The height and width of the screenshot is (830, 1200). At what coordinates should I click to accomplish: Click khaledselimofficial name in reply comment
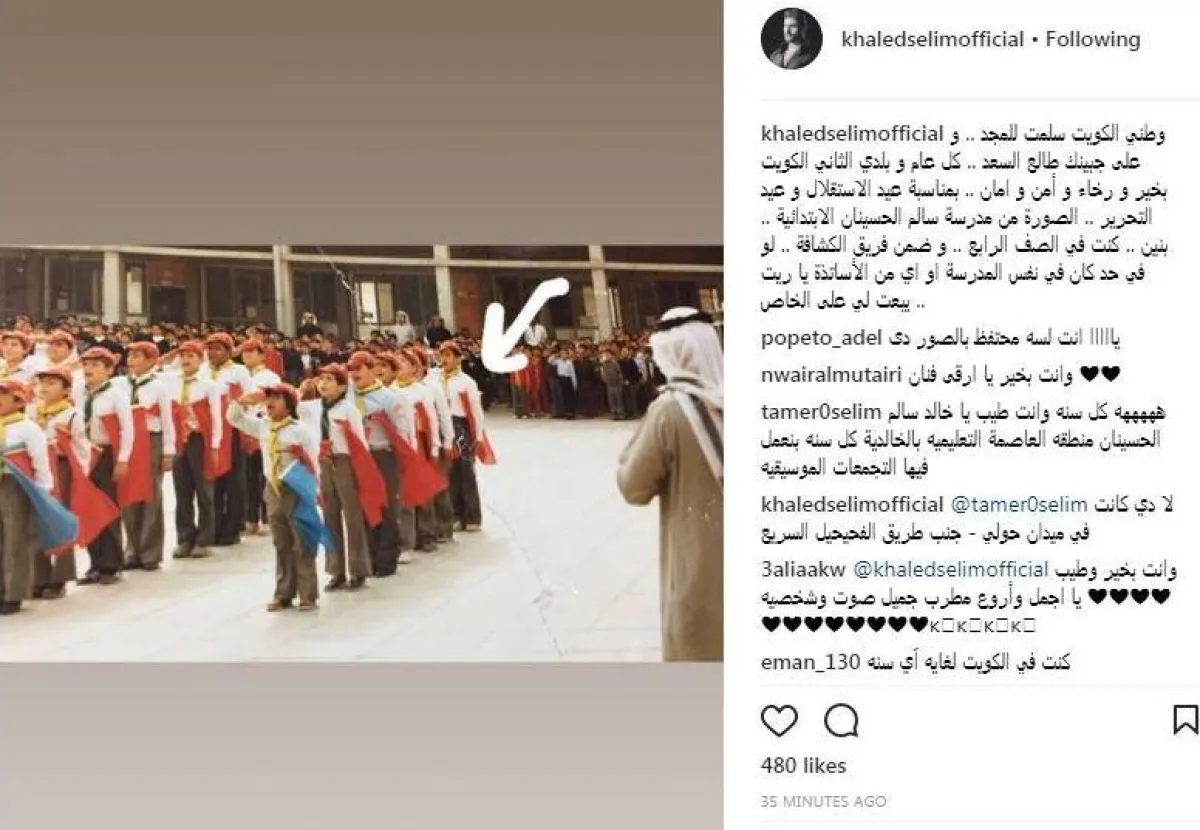[852, 503]
